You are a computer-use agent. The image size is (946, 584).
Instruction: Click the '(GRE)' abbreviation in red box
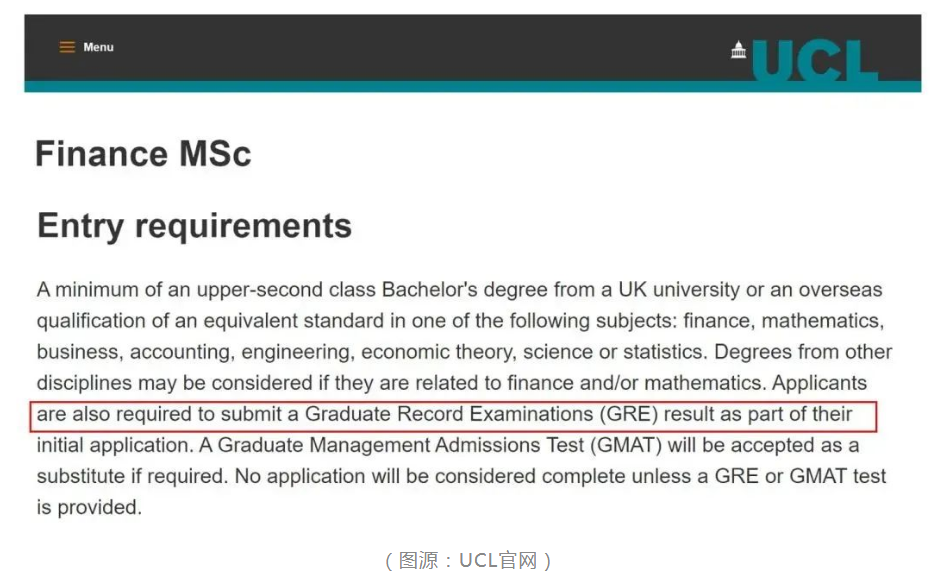[x=628, y=414]
